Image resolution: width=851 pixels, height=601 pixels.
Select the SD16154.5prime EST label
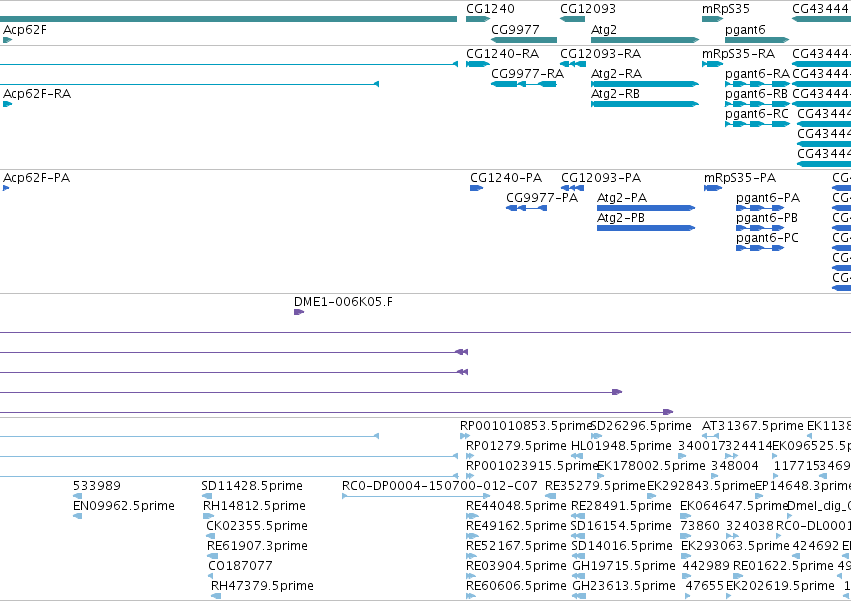click(x=621, y=526)
